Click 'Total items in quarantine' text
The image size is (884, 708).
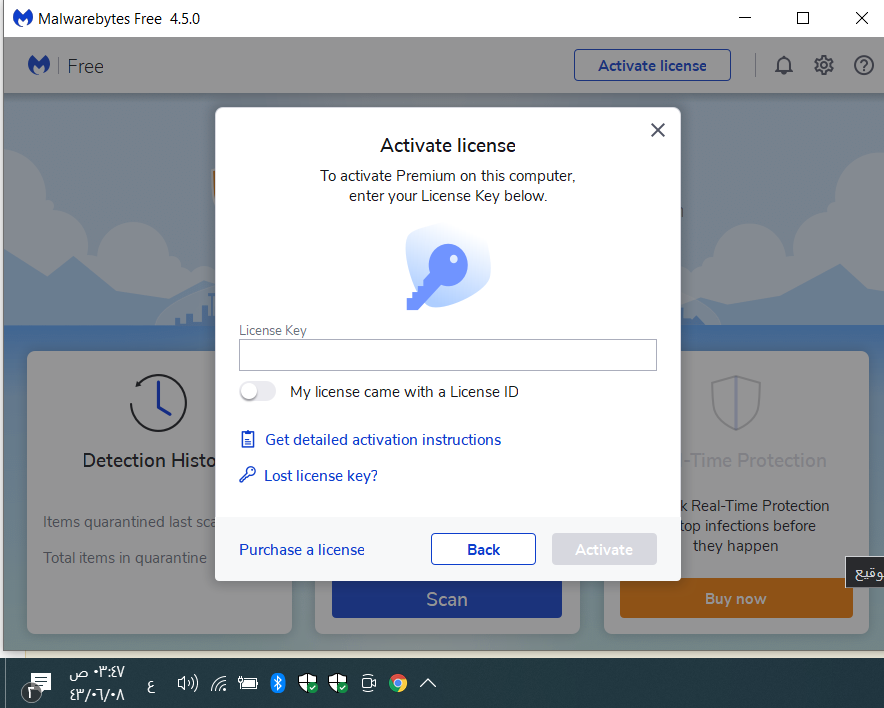click(x=125, y=557)
